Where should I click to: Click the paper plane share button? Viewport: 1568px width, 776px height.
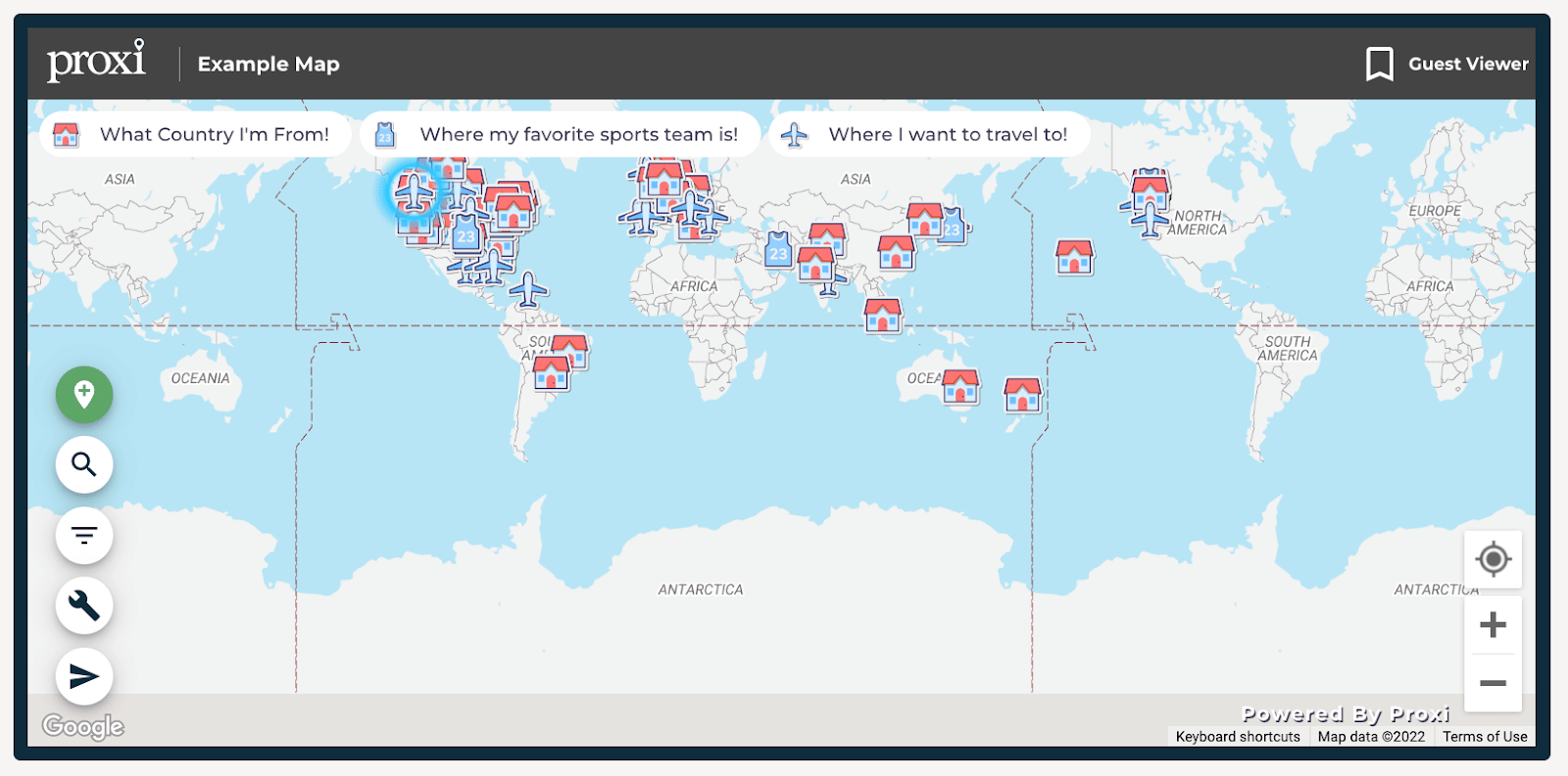click(84, 676)
